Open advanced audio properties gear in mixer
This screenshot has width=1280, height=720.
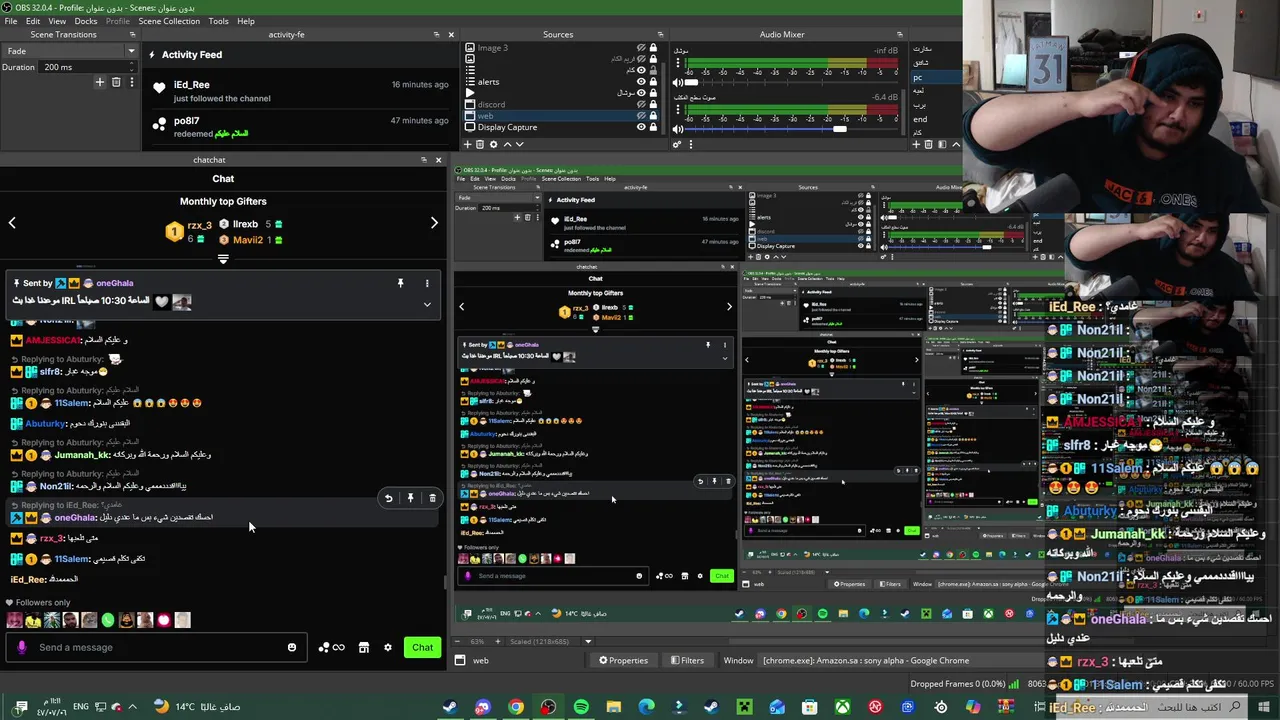click(677, 144)
